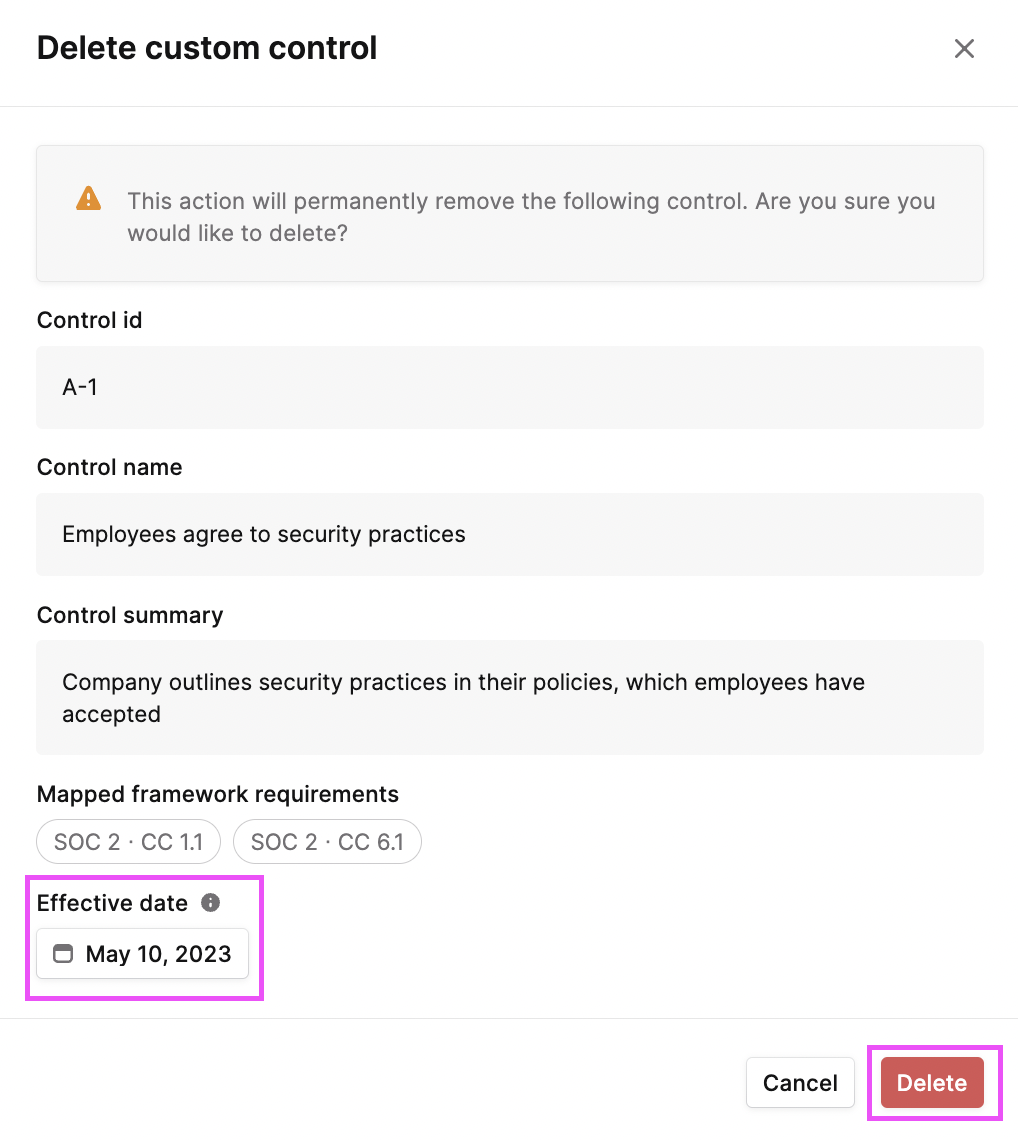Cancel the control deletion

click(x=800, y=1083)
